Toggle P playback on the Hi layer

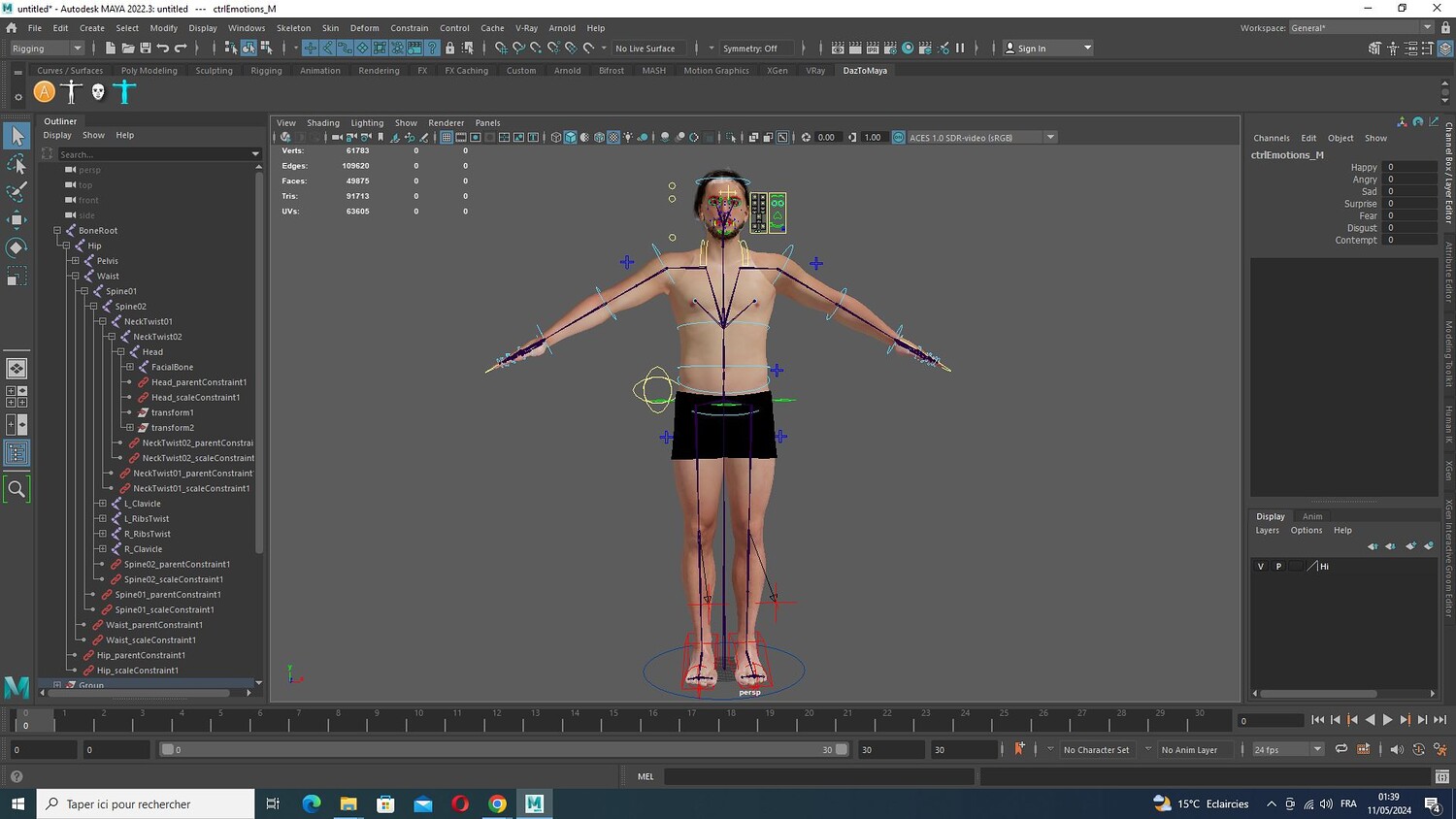point(1278,566)
